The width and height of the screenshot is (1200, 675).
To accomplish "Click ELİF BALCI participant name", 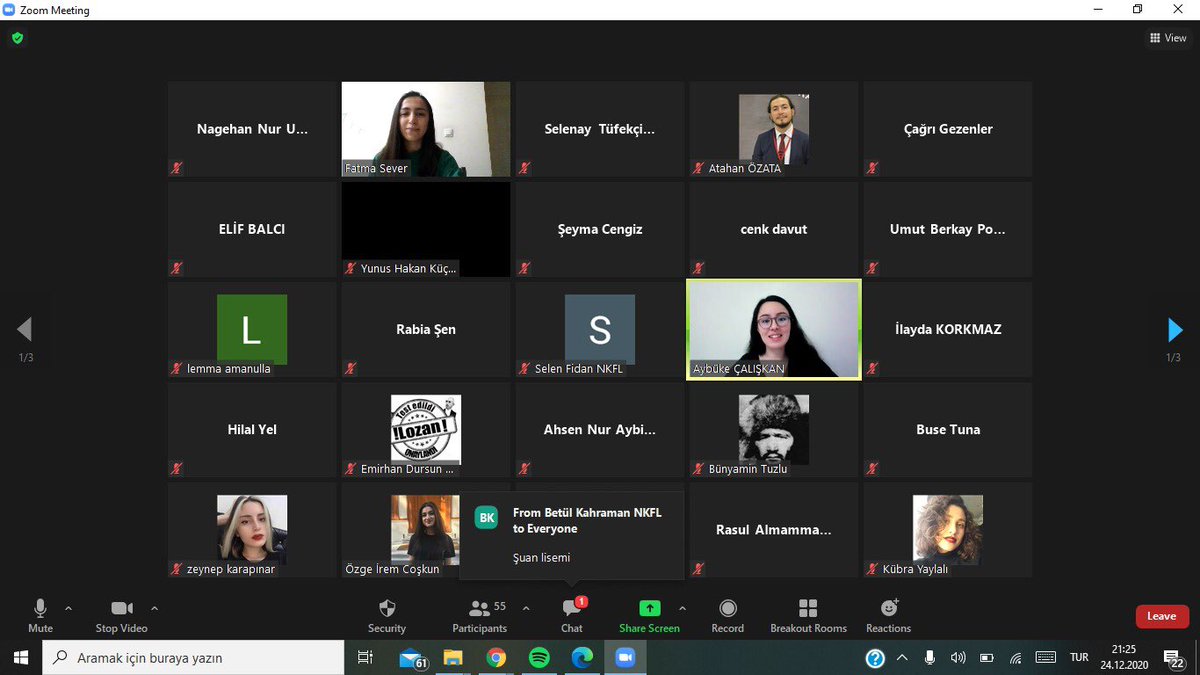I will (252, 229).
